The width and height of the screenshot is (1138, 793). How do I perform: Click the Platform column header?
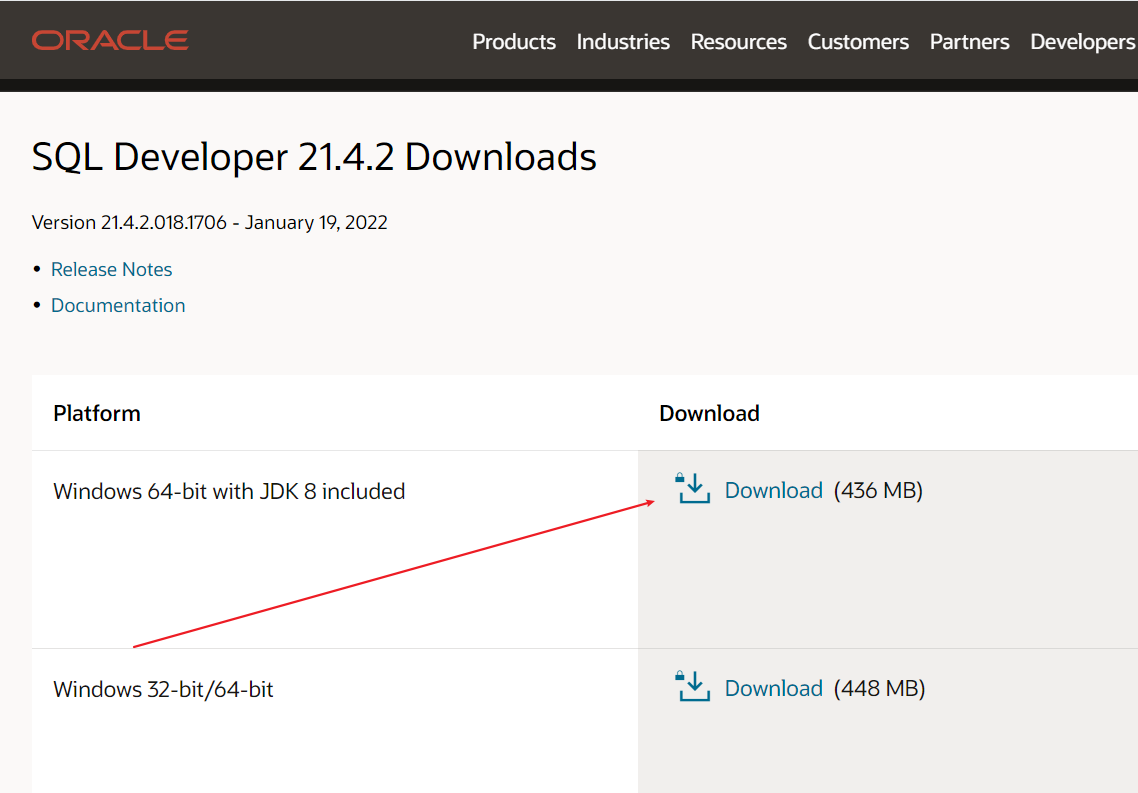(x=97, y=414)
